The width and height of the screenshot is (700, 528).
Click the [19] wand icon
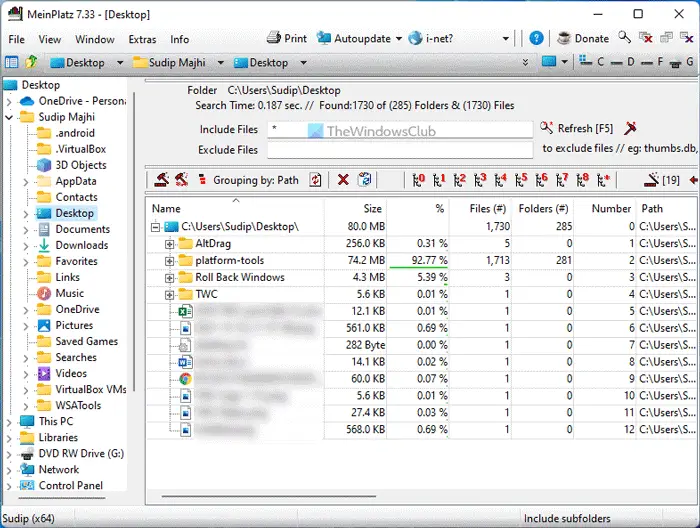pyautogui.click(x=661, y=180)
